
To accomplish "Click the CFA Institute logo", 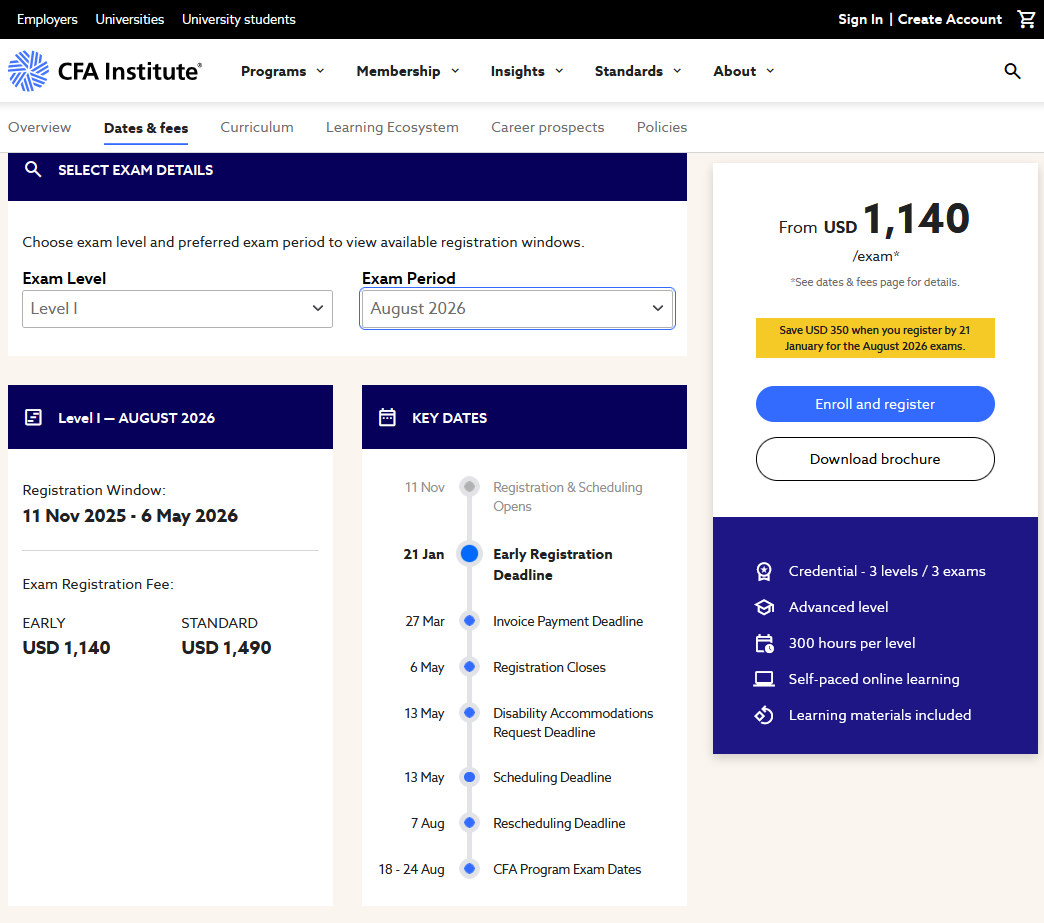I will pyautogui.click(x=105, y=71).
